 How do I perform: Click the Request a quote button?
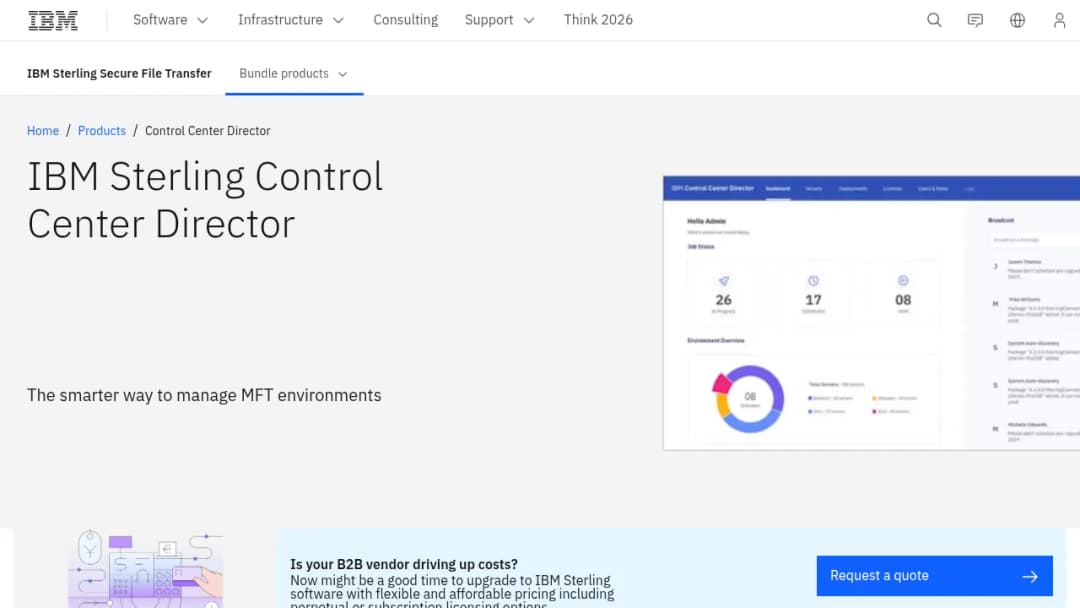935,576
